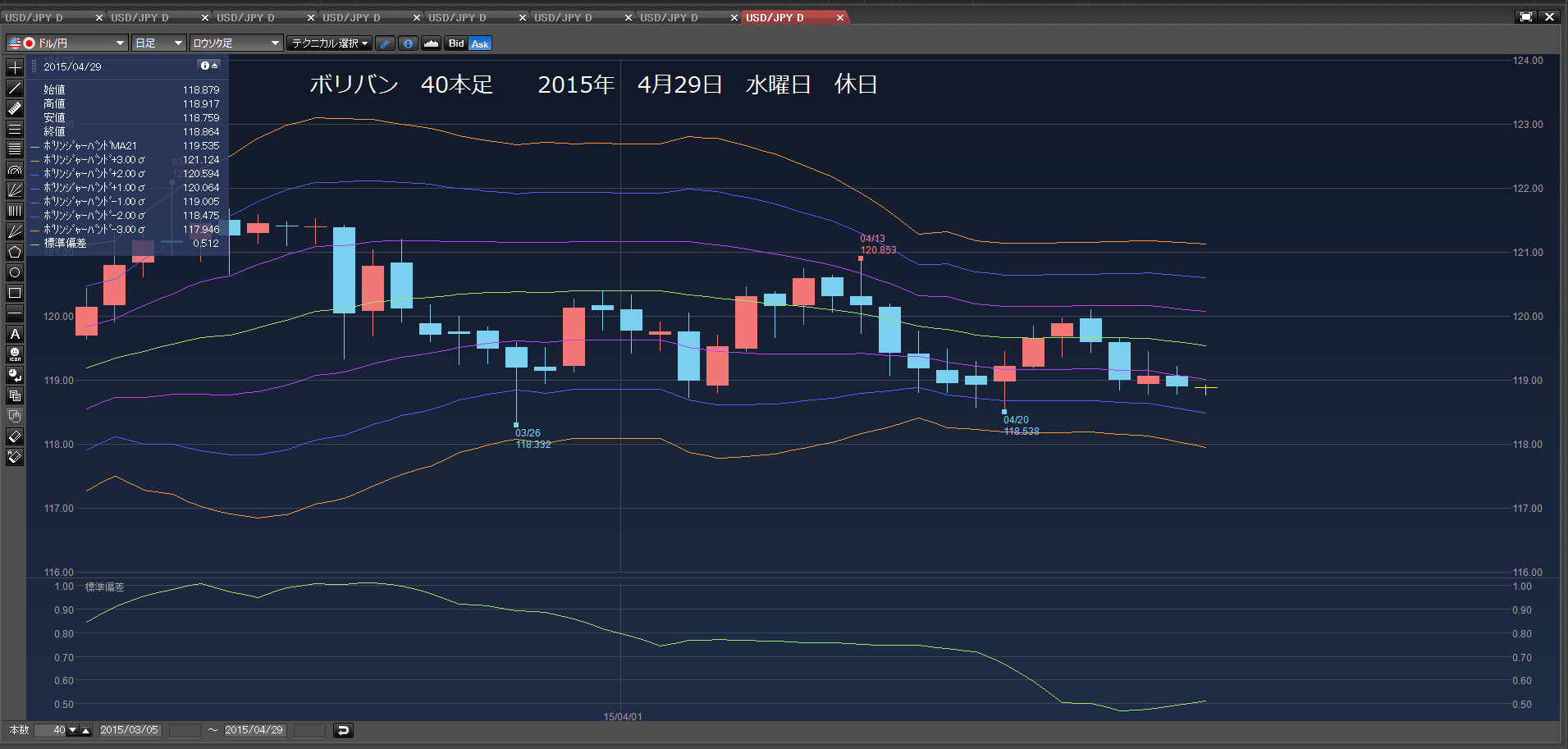
Task: Click the blue info icon in top toolbar
Action: [408, 43]
